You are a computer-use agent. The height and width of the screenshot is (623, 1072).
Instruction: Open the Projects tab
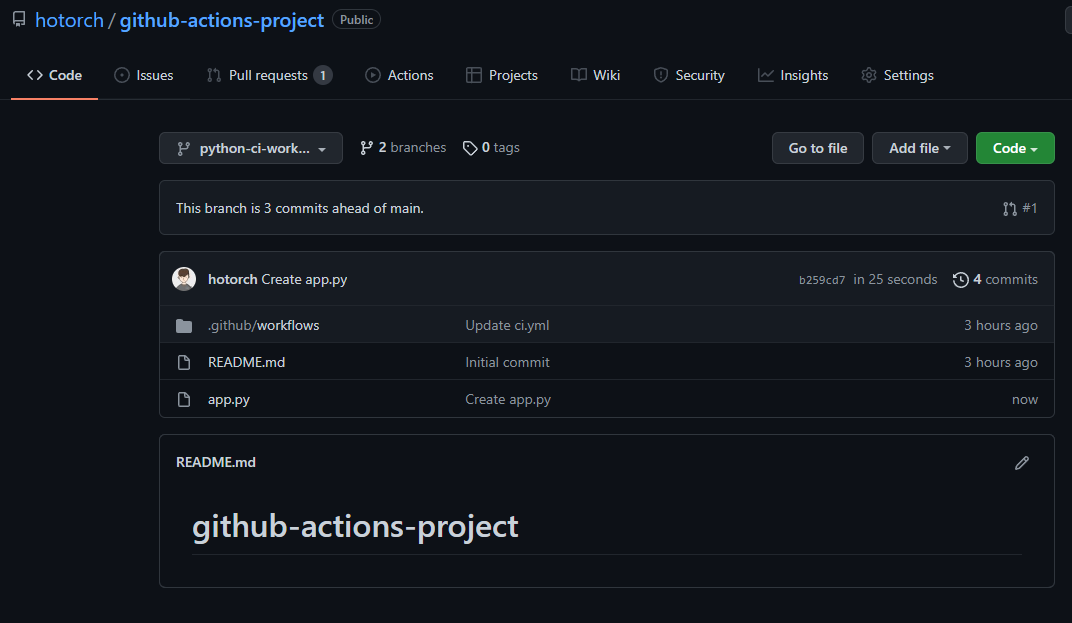click(502, 75)
